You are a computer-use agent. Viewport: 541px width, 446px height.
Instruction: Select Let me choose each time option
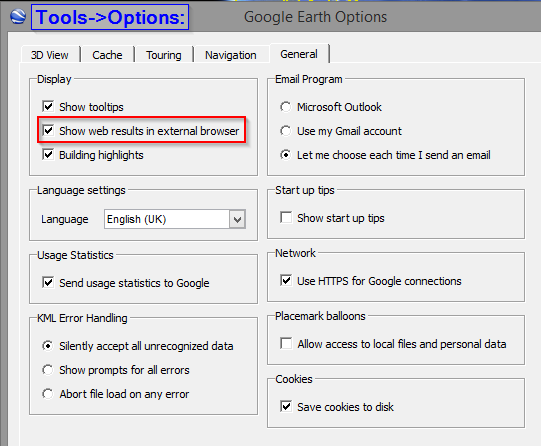click(x=285, y=155)
